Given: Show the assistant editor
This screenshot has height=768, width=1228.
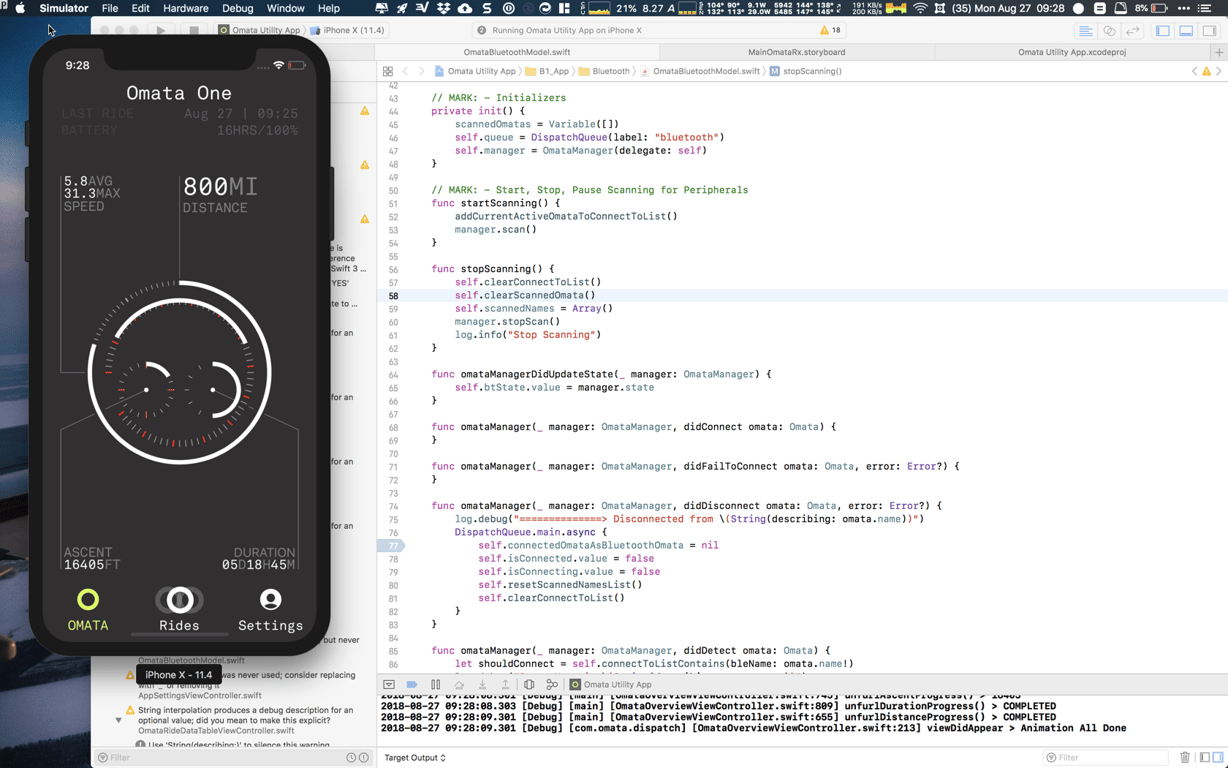Looking at the screenshot, I should (x=1109, y=31).
